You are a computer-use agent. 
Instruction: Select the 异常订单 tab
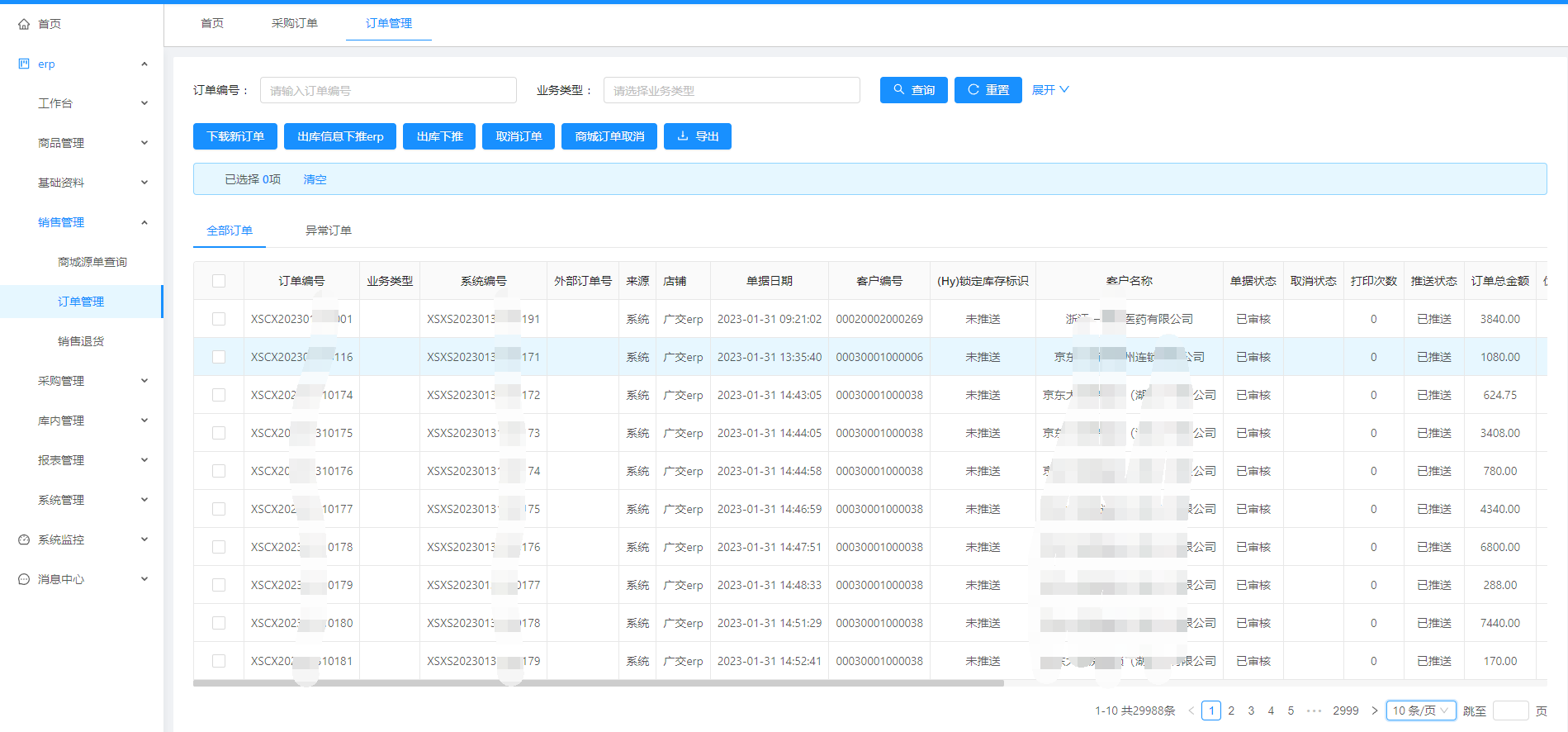click(329, 231)
